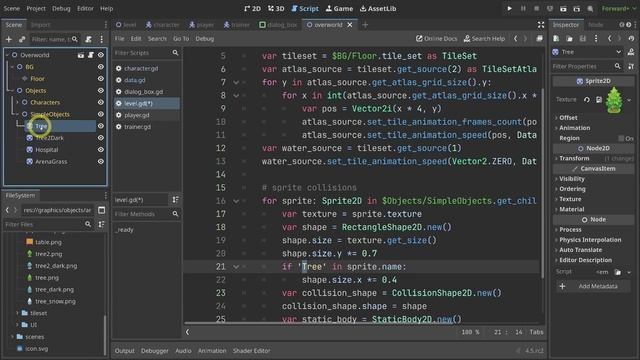This screenshot has width=640, height=360.
Task: Toggle alphabetical sorting of methods list
Action: (176, 200)
